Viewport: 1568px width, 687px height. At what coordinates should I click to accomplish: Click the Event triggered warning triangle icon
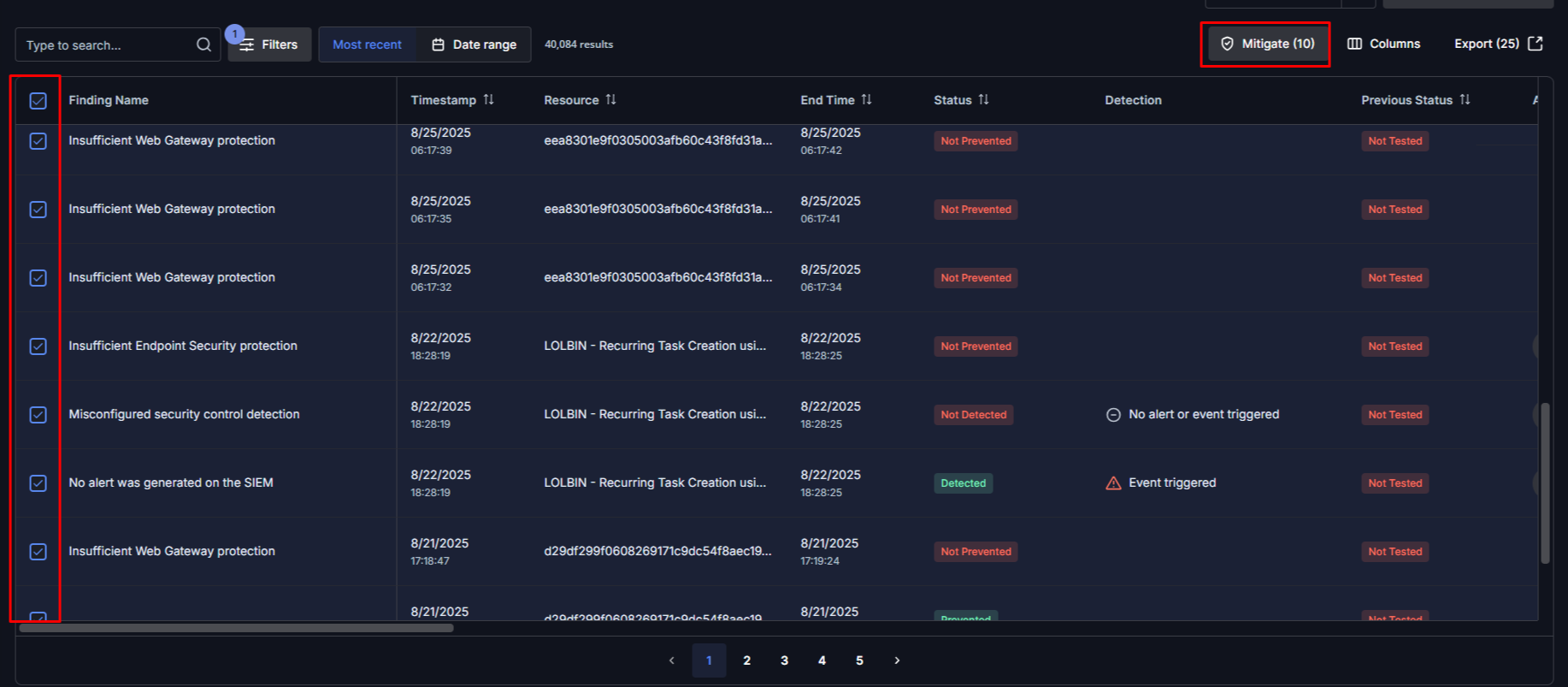pos(1113,483)
